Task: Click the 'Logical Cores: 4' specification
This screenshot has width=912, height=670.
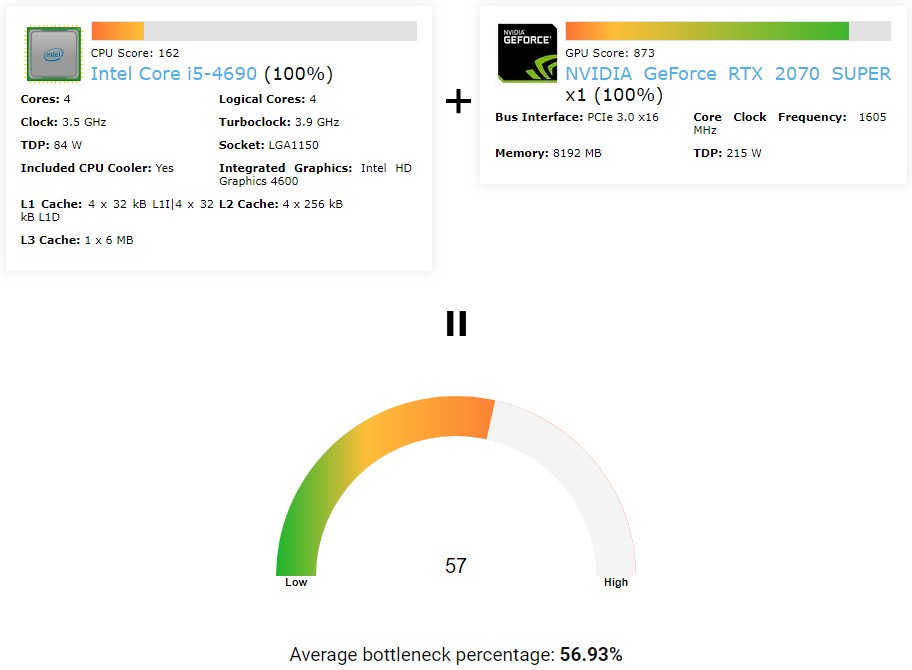Action: [x=268, y=99]
